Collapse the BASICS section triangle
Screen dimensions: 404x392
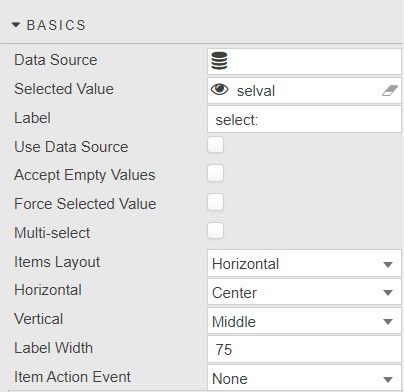[x=16, y=25]
